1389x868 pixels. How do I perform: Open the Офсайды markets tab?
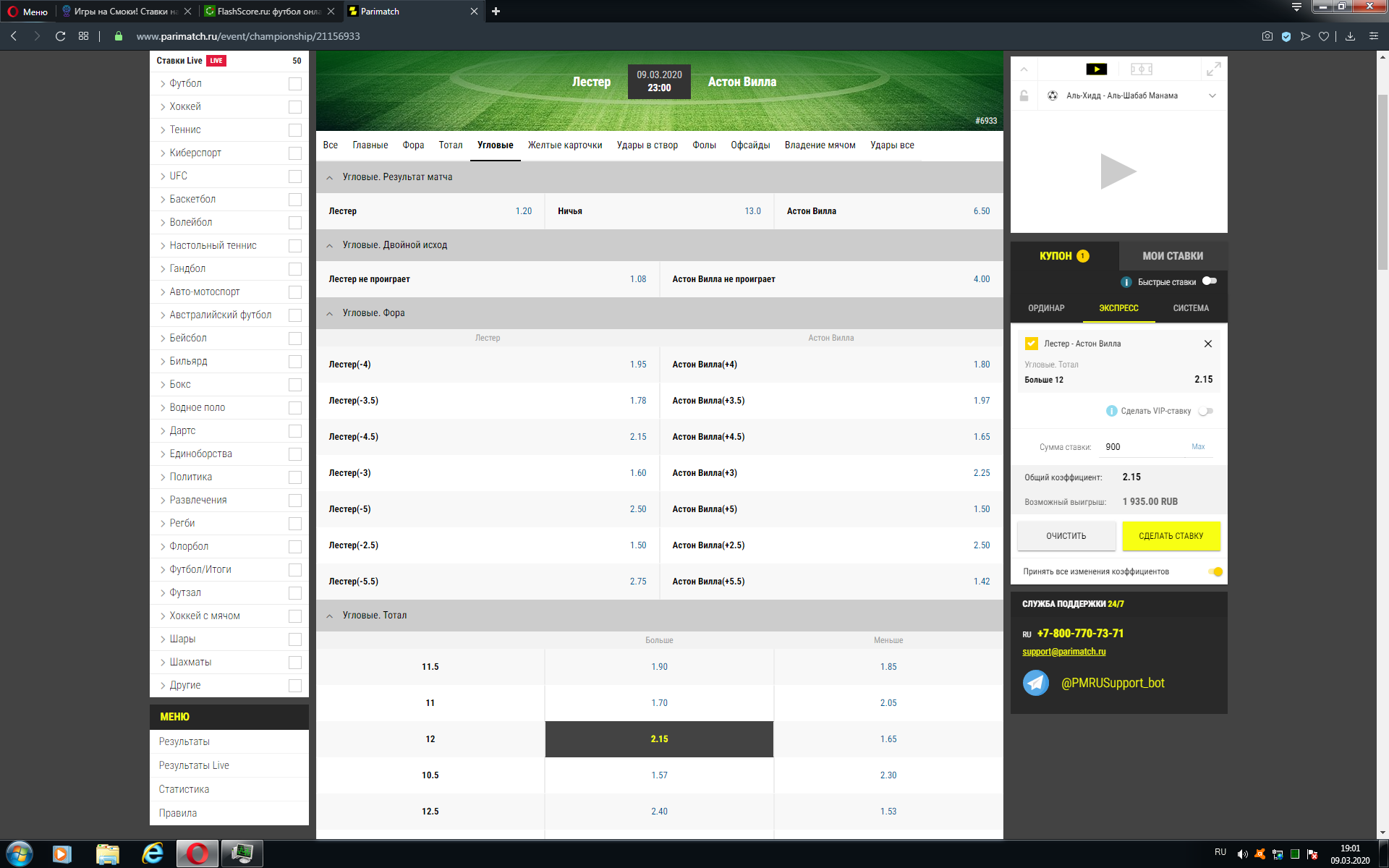tap(750, 145)
